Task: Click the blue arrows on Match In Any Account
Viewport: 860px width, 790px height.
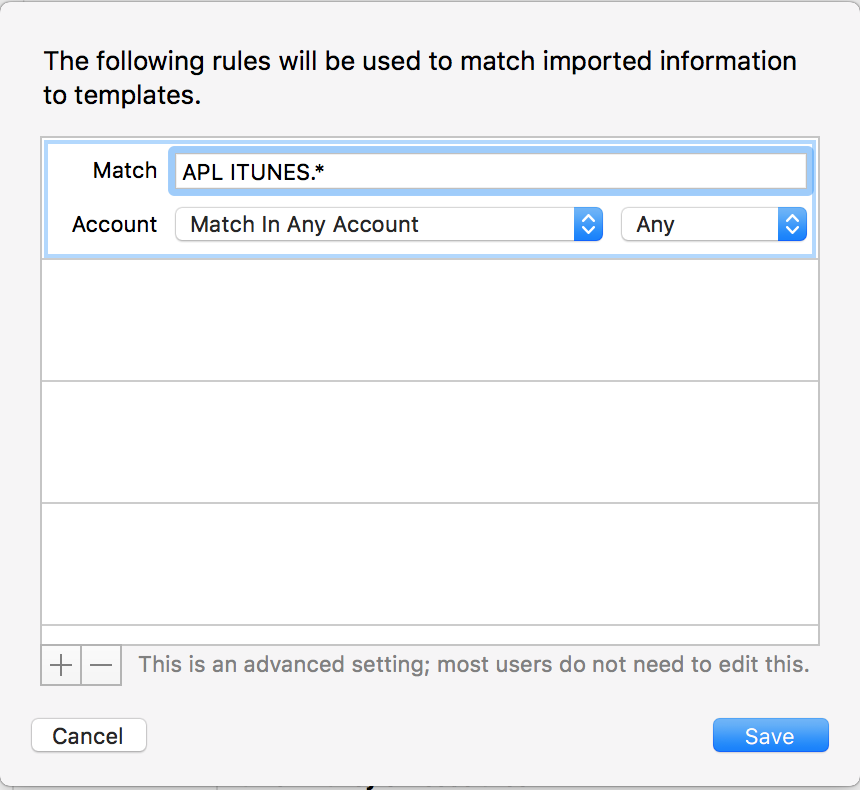Action: click(x=588, y=224)
